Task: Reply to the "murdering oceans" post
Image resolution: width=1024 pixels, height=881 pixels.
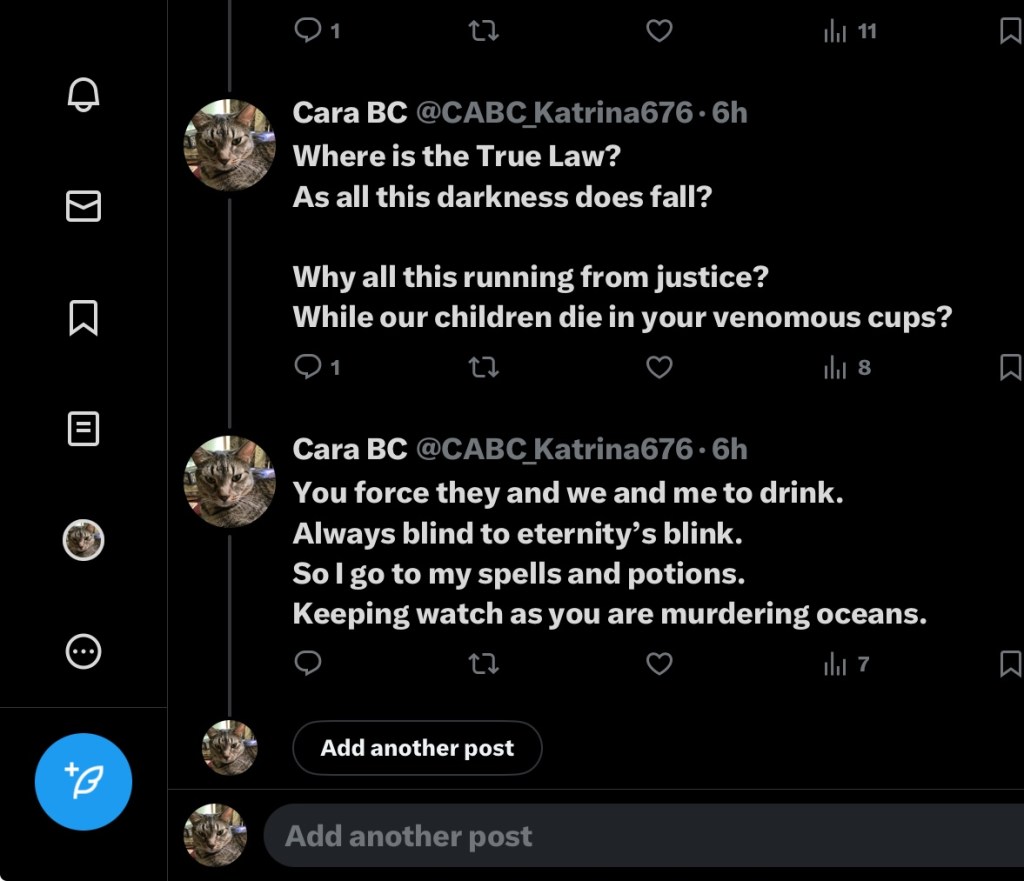Action: [308, 663]
